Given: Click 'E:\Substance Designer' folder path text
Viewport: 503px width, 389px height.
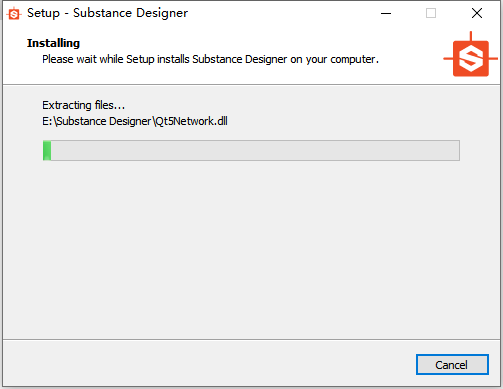Looking at the screenshot, I should coord(97,121).
